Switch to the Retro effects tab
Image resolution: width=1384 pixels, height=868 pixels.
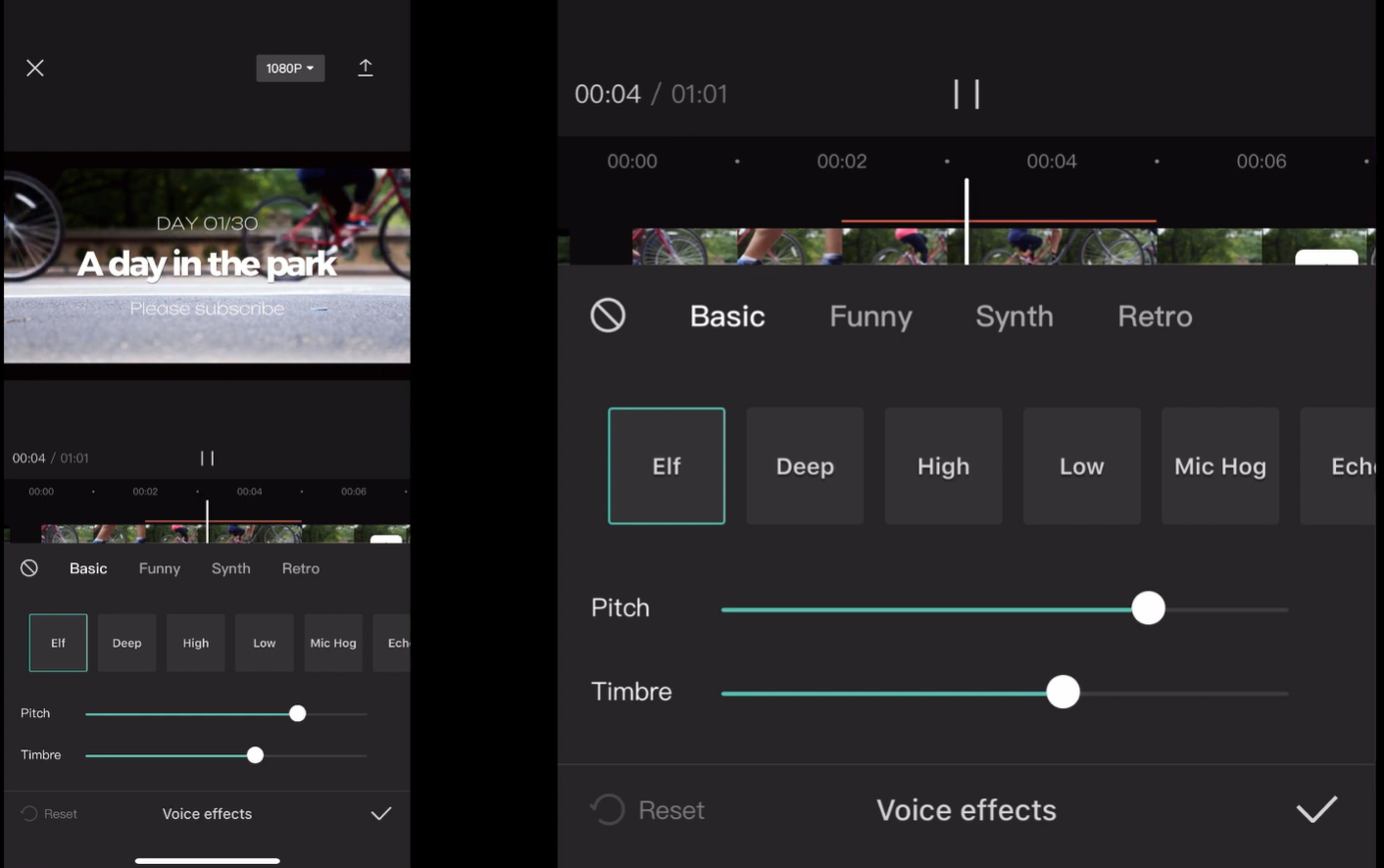click(1155, 315)
